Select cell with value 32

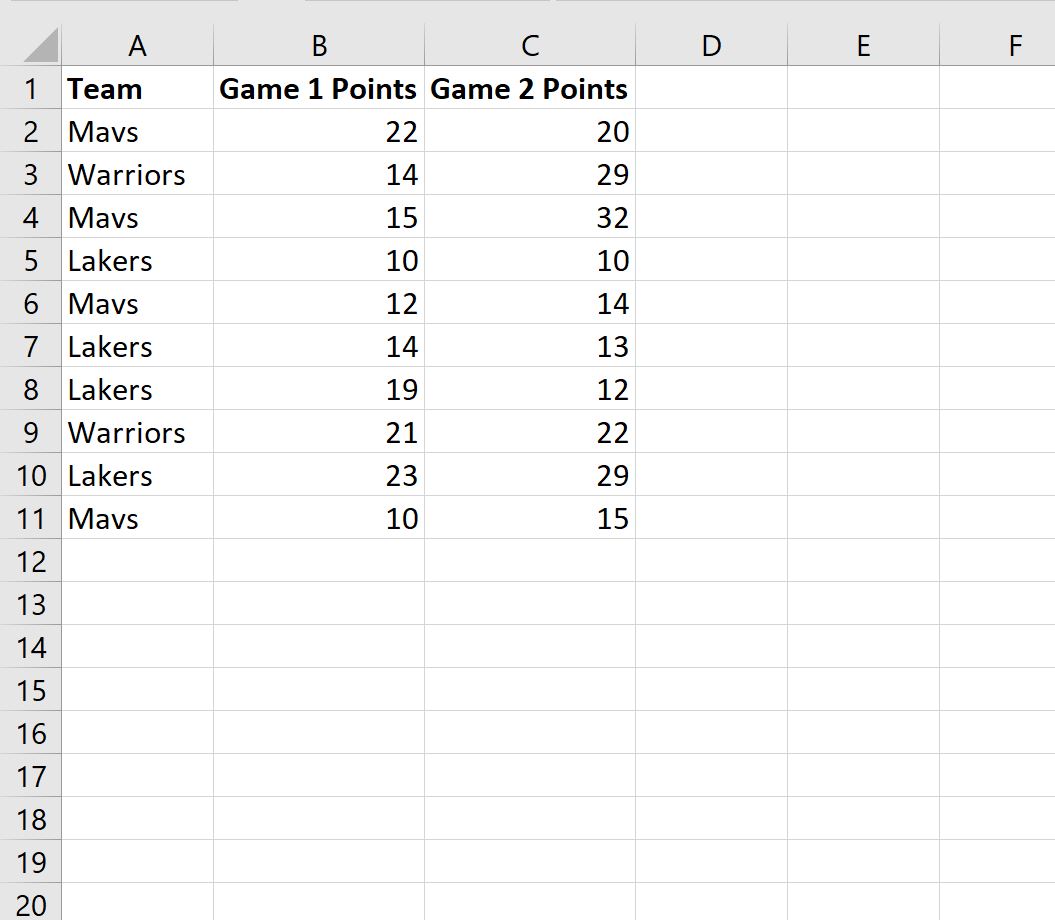(x=530, y=217)
